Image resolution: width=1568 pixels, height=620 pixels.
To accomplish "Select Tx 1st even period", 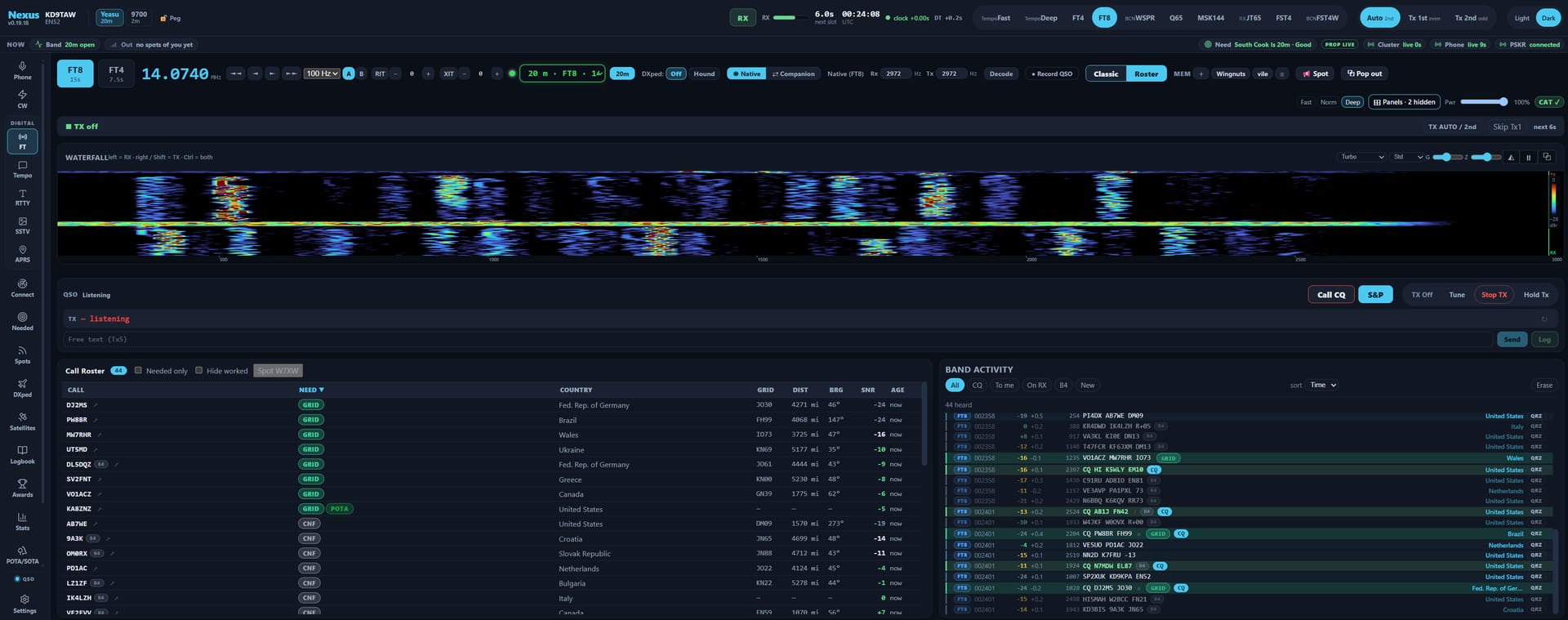I will [1423, 18].
